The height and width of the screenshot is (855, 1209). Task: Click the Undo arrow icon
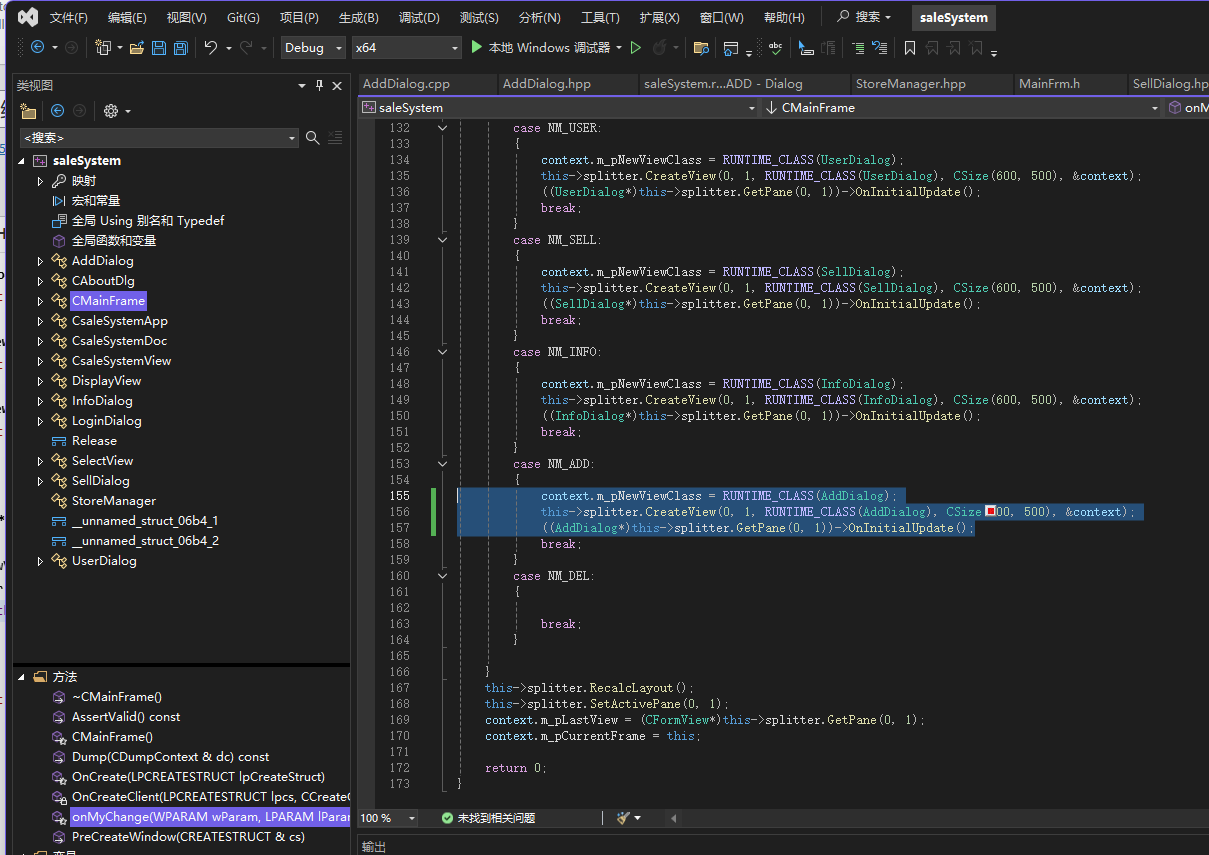pyautogui.click(x=210, y=48)
